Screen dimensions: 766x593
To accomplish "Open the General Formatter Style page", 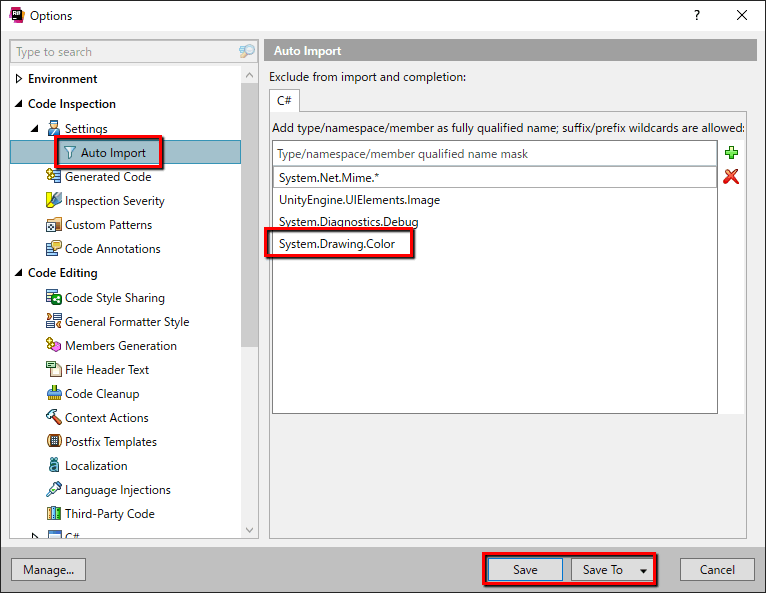I will [127, 322].
